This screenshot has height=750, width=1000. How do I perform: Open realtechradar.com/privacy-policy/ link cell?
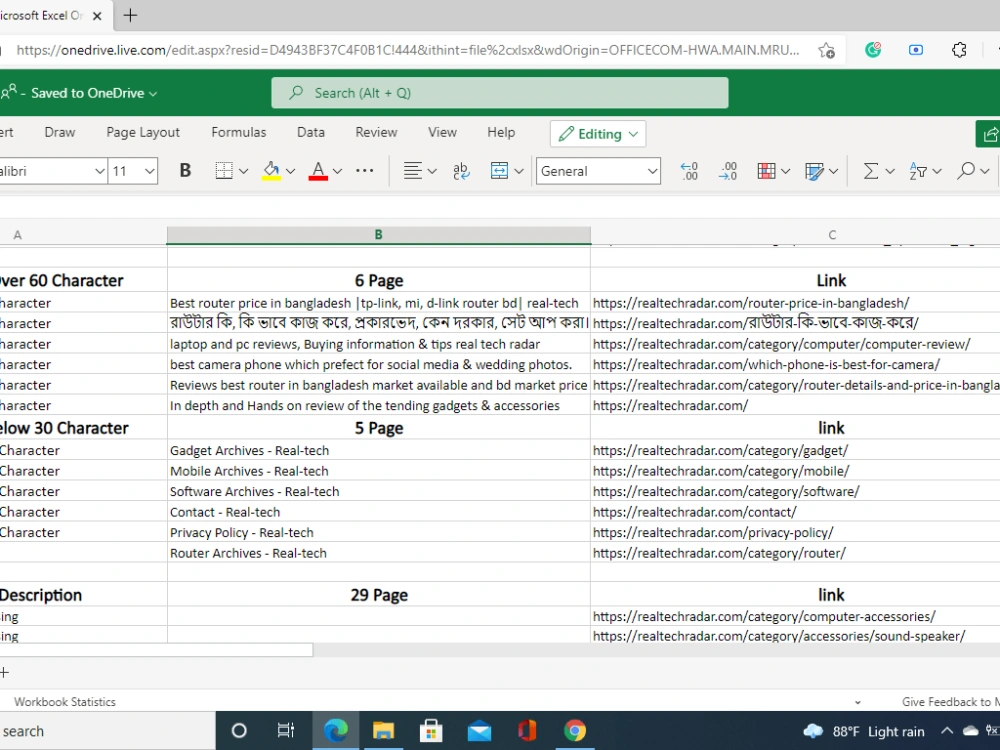(x=795, y=533)
